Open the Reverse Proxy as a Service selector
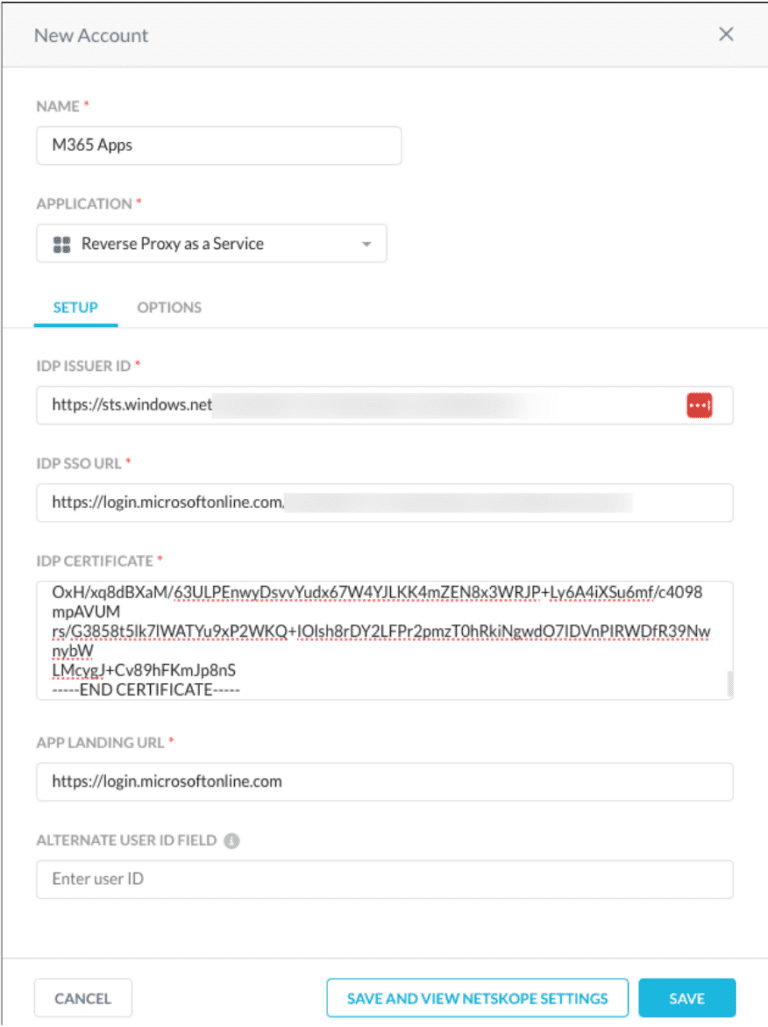This screenshot has height=1027, width=768. 211,243
